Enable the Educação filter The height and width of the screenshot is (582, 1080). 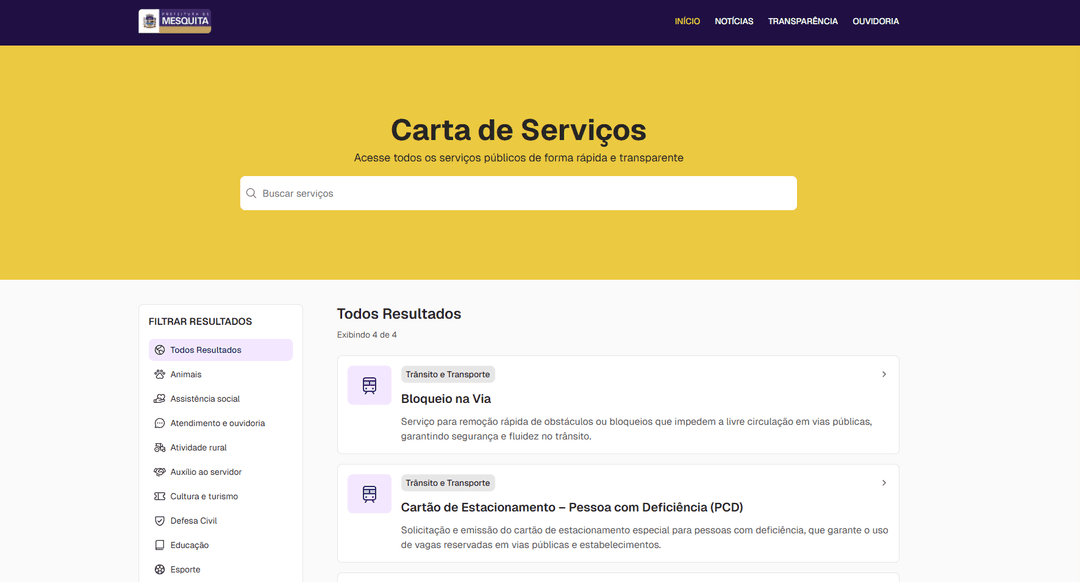click(191, 545)
